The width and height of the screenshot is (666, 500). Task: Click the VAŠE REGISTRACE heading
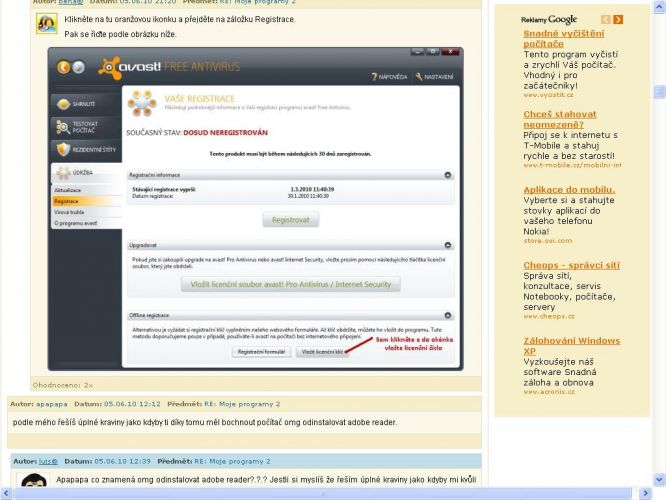tap(200, 99)
